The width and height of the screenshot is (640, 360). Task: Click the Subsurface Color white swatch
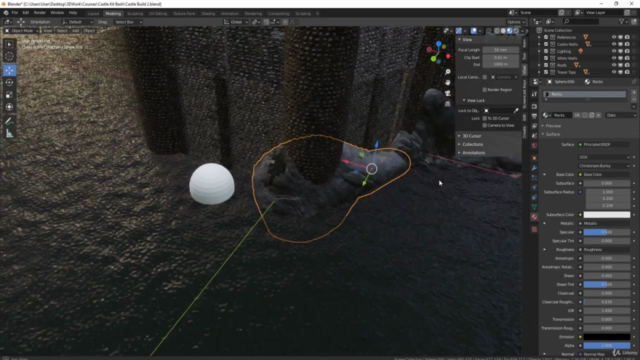click(607, 215)
